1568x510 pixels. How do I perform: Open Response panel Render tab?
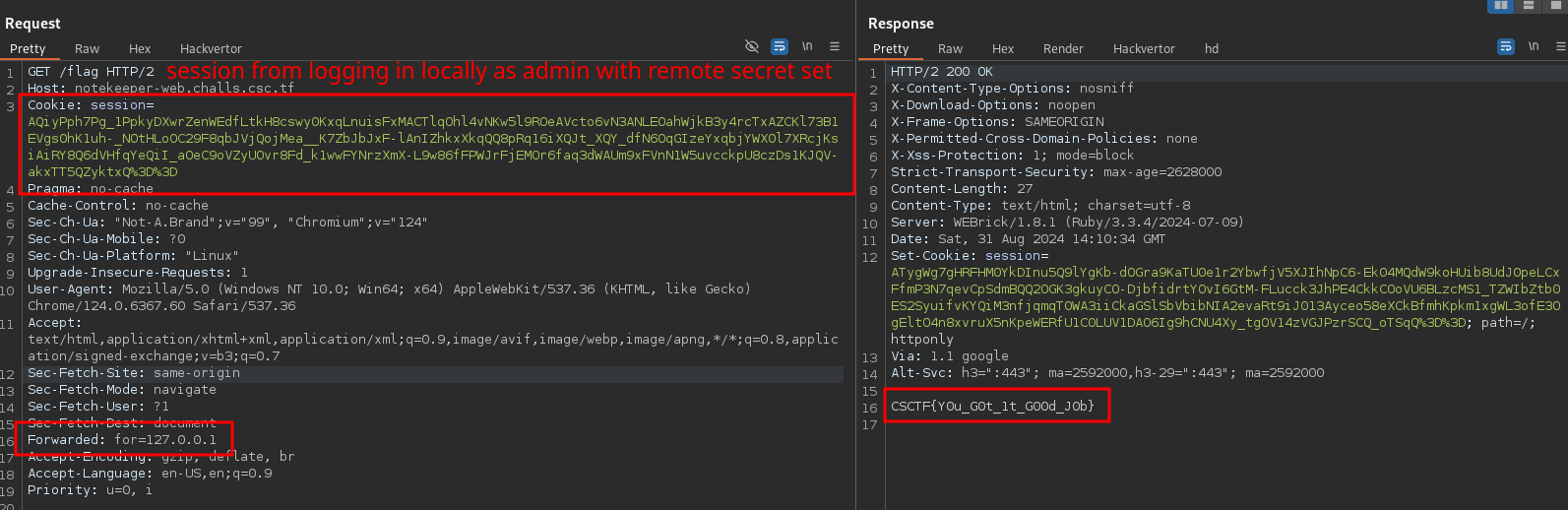point(1063,48)
